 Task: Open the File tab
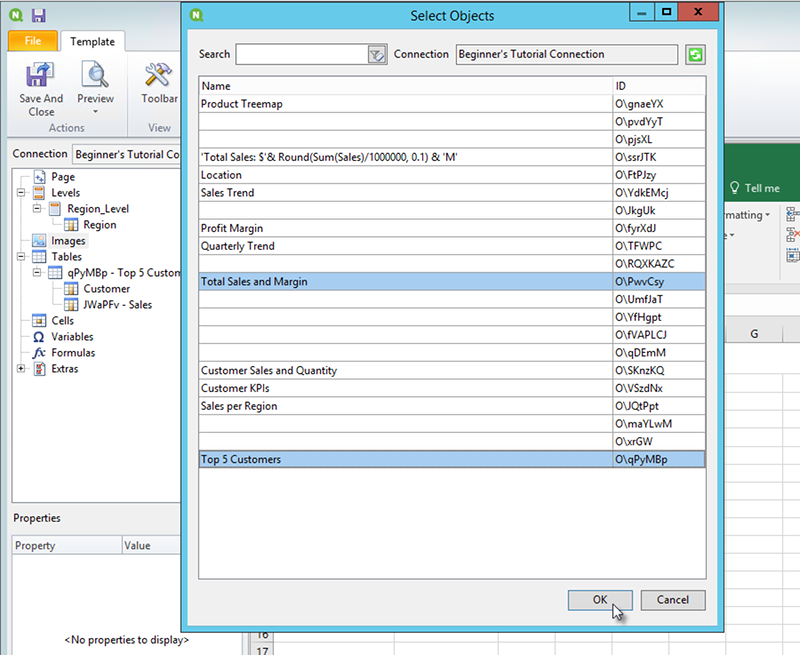tap(33, 42)
